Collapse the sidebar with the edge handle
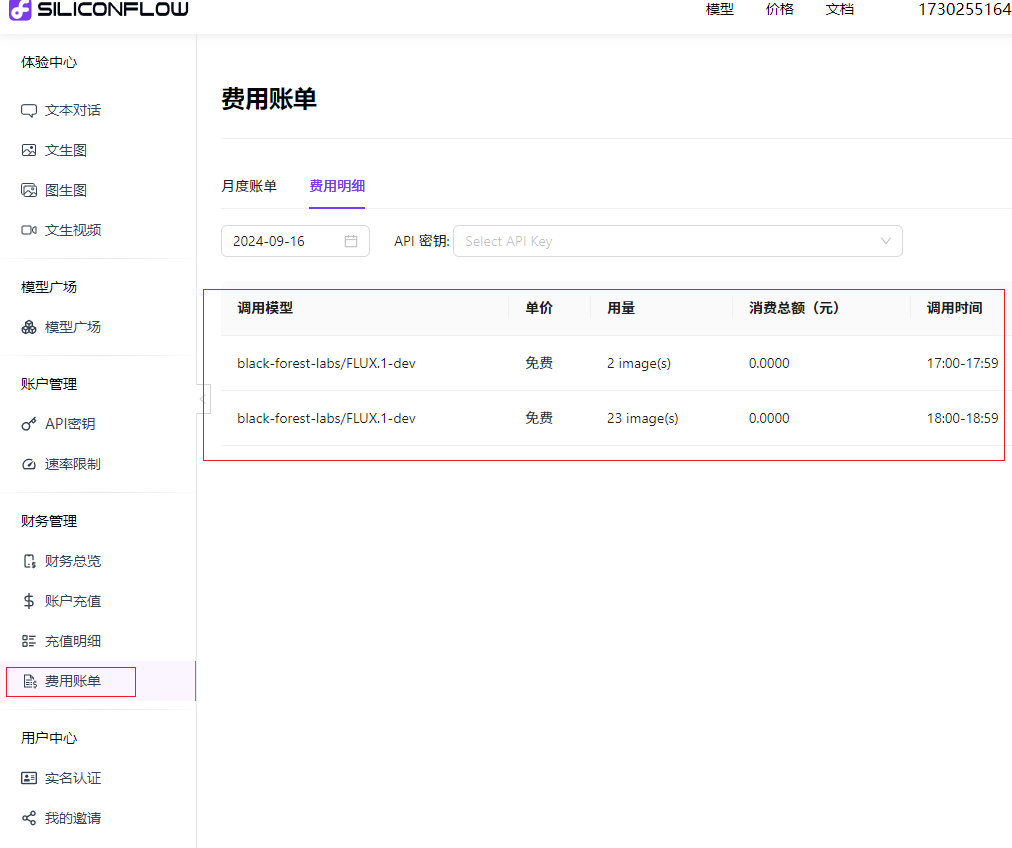 (x=203, y=399)
